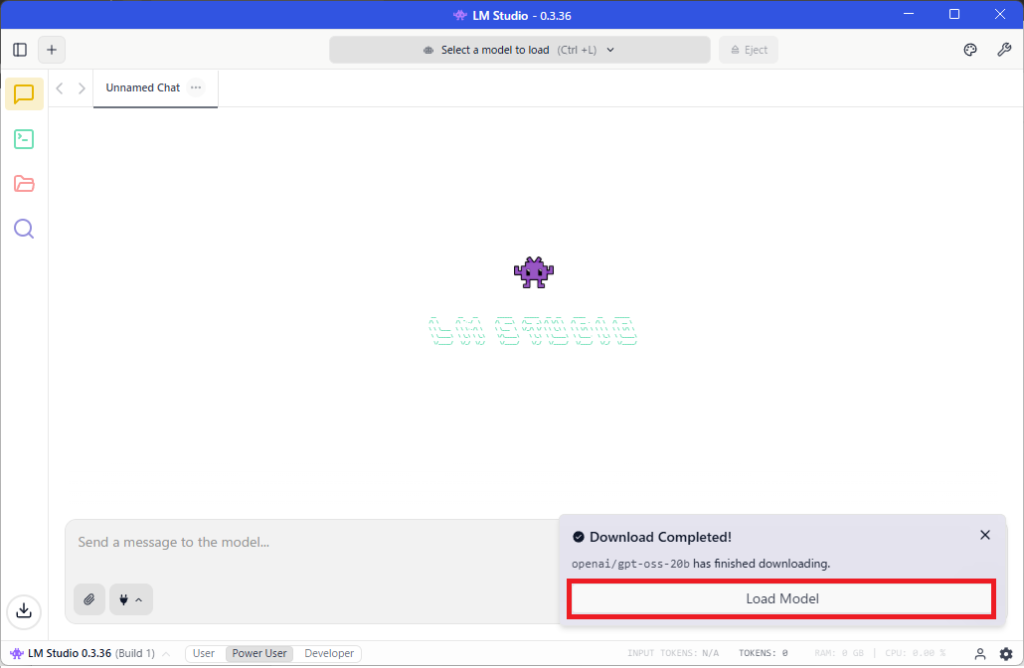Screen dimensions: 1024x668
Task: Switch to User mode
Action: tap(204, 654)
